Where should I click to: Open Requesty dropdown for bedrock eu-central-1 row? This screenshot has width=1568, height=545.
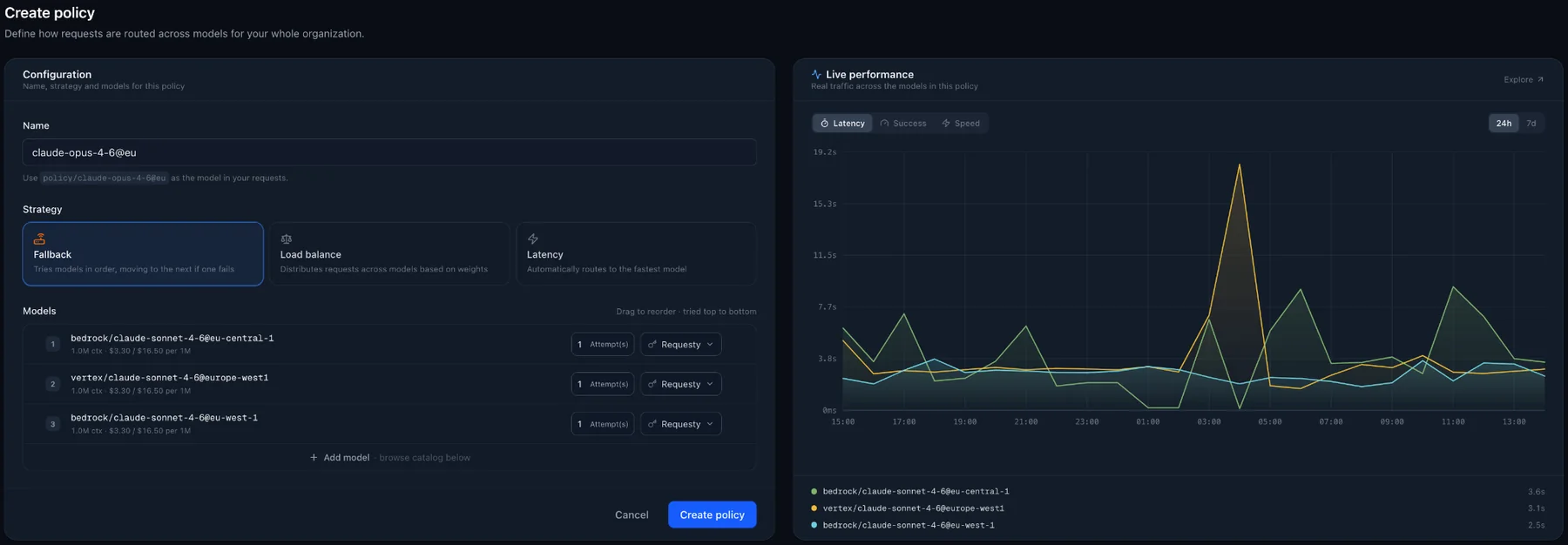[x=680, y=345]
